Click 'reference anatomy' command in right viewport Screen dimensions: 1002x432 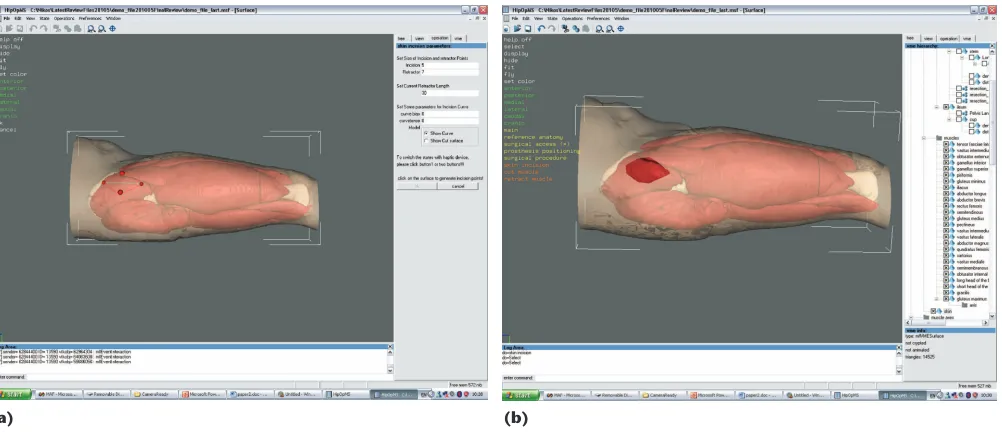532,137
